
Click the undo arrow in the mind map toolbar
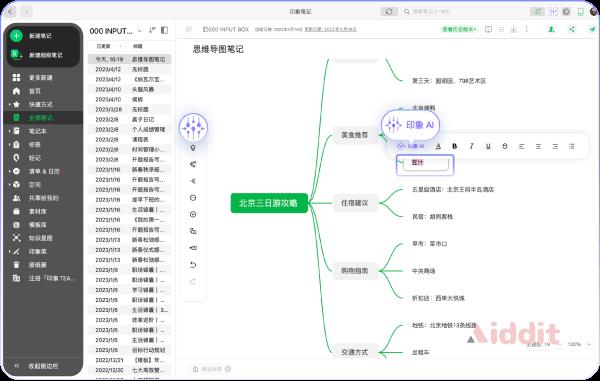193,265
